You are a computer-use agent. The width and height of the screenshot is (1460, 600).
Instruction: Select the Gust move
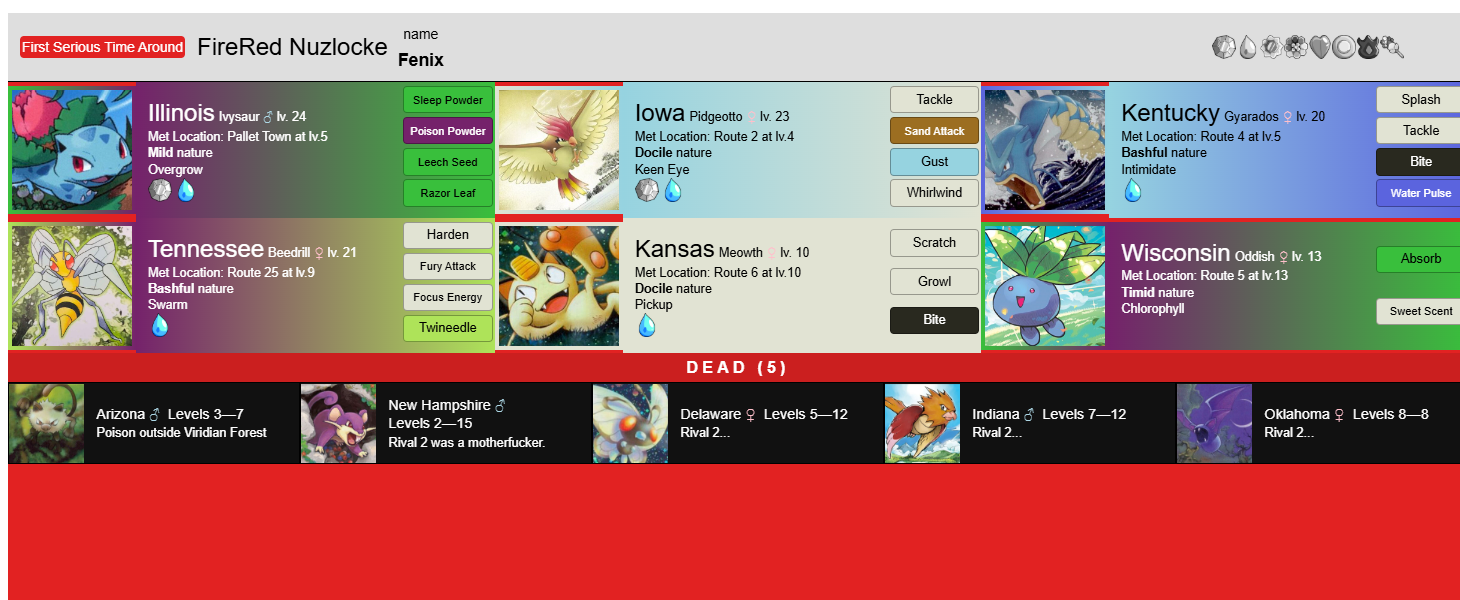click(x=934, y=162)
